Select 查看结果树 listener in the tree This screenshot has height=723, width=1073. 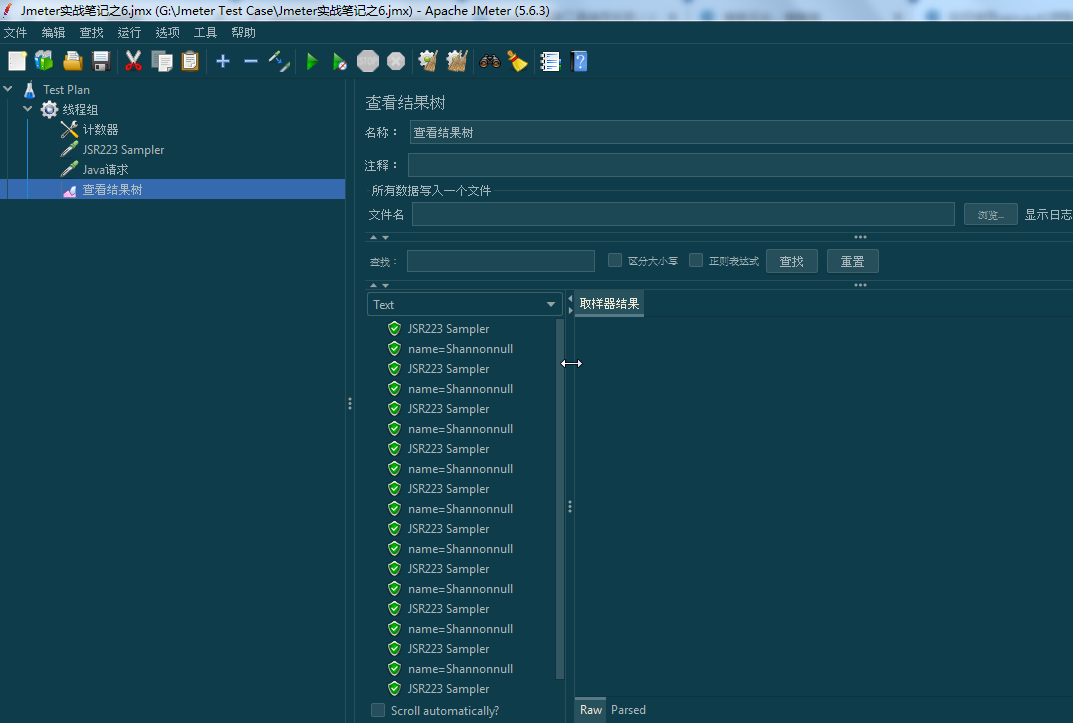coord(112,189)
